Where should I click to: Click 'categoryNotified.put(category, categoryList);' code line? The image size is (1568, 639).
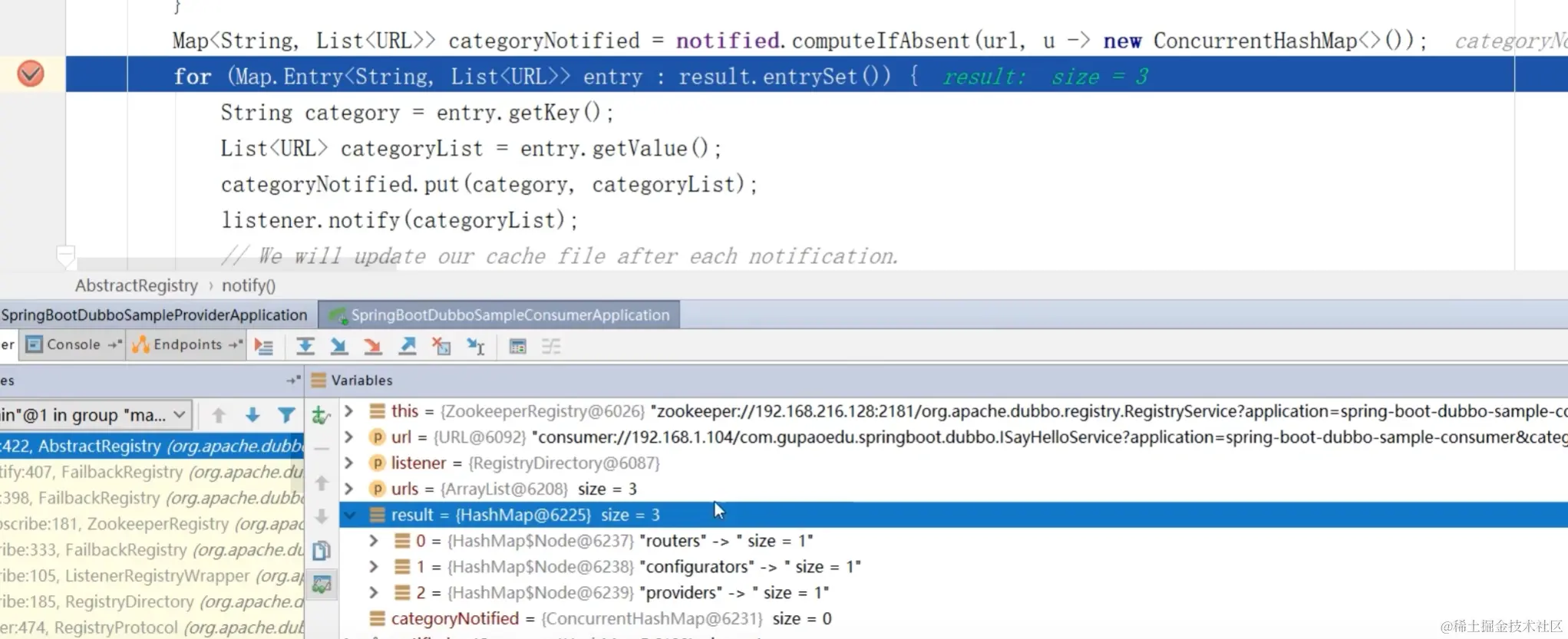(489, 185)
